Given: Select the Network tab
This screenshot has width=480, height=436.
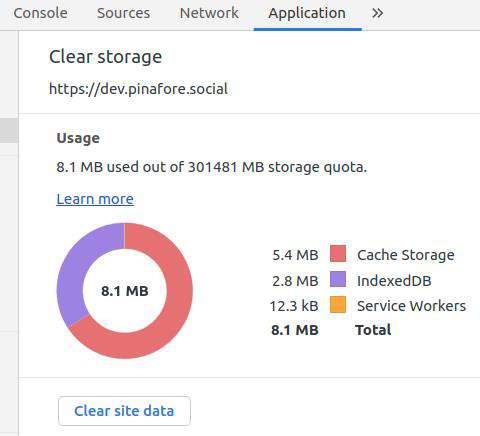Looking at the screenshot, I should click(x=209, y=13).
